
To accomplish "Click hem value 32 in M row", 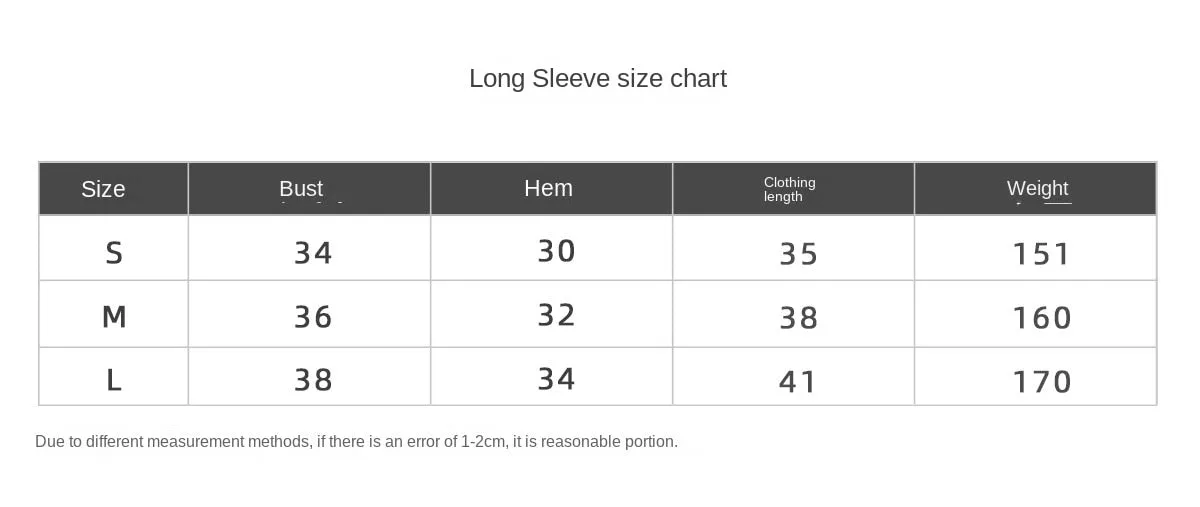I will click(556, 315).
